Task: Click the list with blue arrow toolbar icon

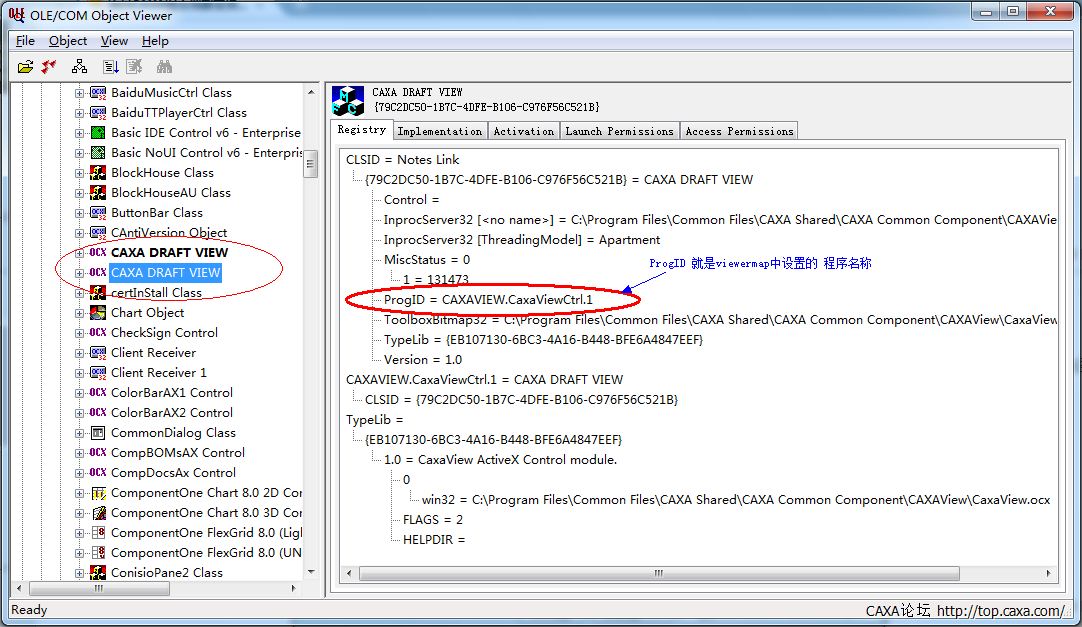Action: click(111, 67)
